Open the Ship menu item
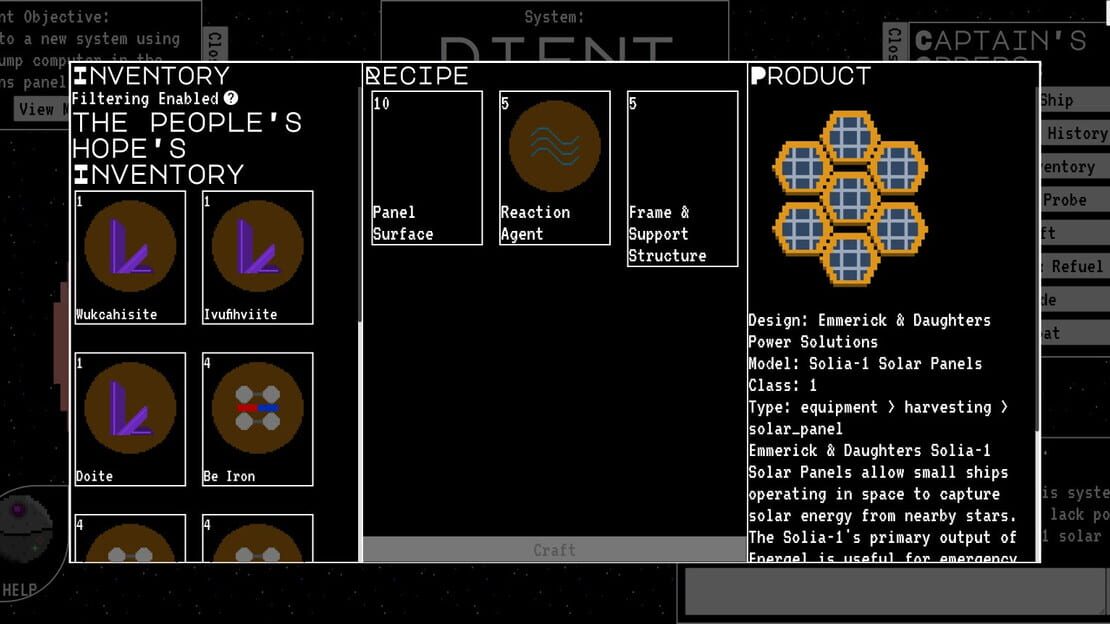 click(x=1075, y=100)
